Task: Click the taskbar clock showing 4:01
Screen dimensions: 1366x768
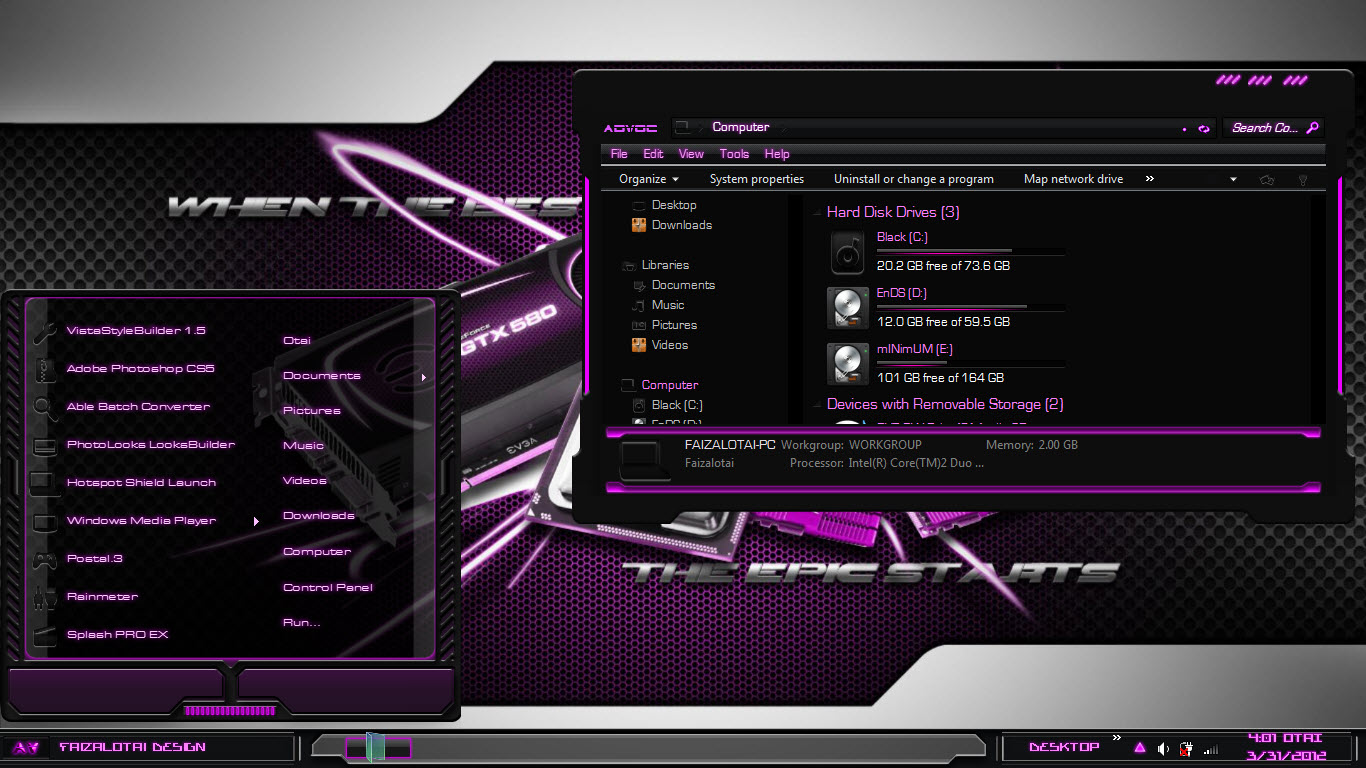Action: [x=1285, y=747]
